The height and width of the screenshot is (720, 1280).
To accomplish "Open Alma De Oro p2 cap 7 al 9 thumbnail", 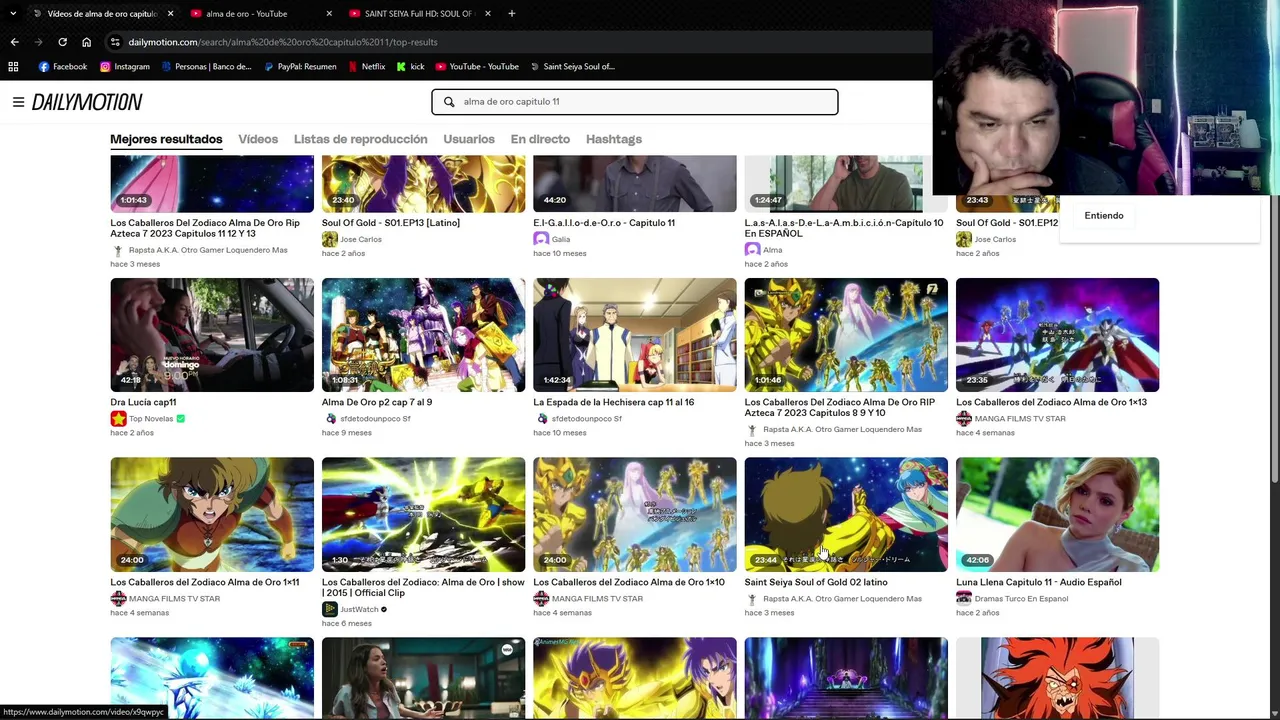I will [423, 335].
